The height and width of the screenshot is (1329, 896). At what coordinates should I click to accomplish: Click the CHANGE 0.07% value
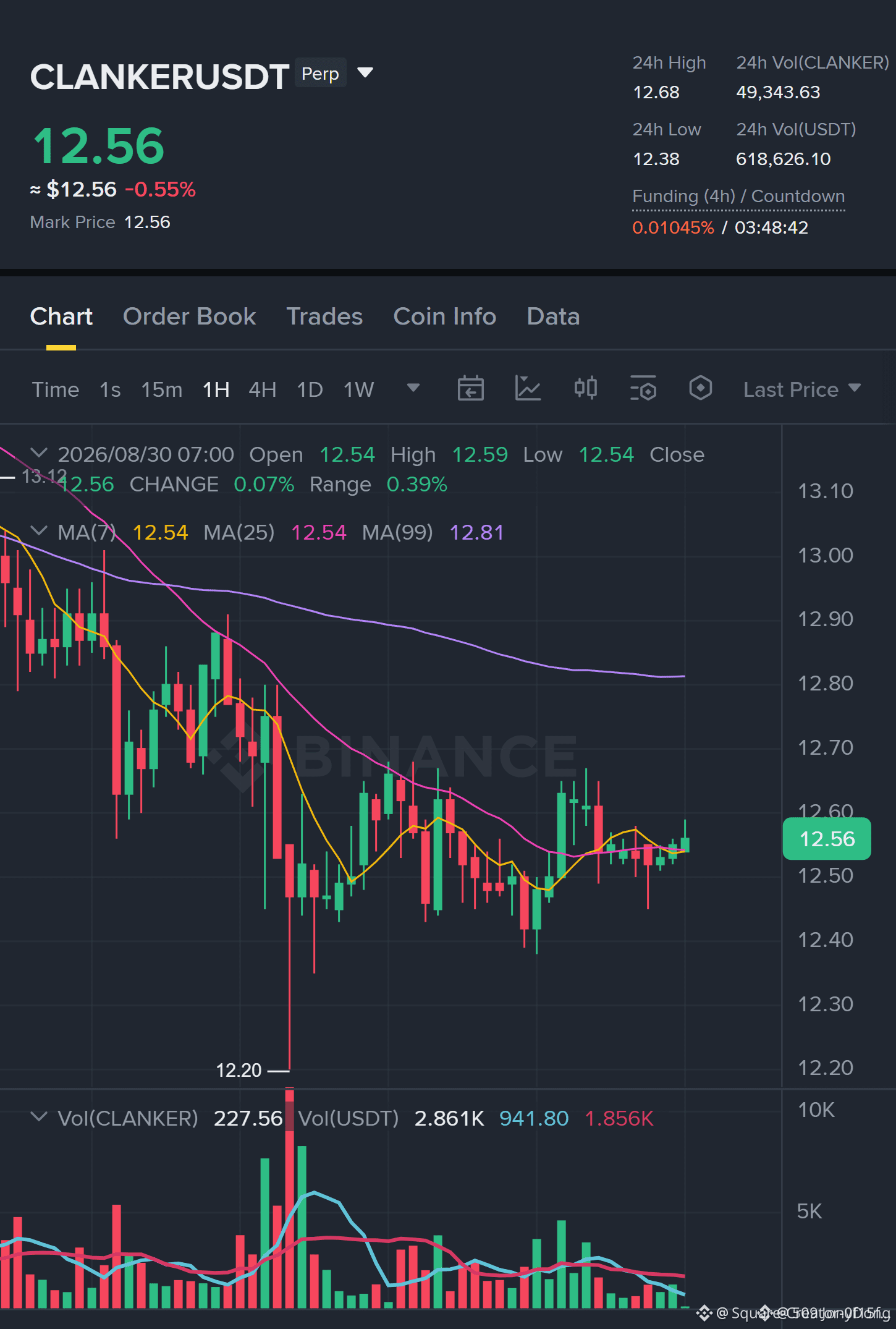point(264,484)
